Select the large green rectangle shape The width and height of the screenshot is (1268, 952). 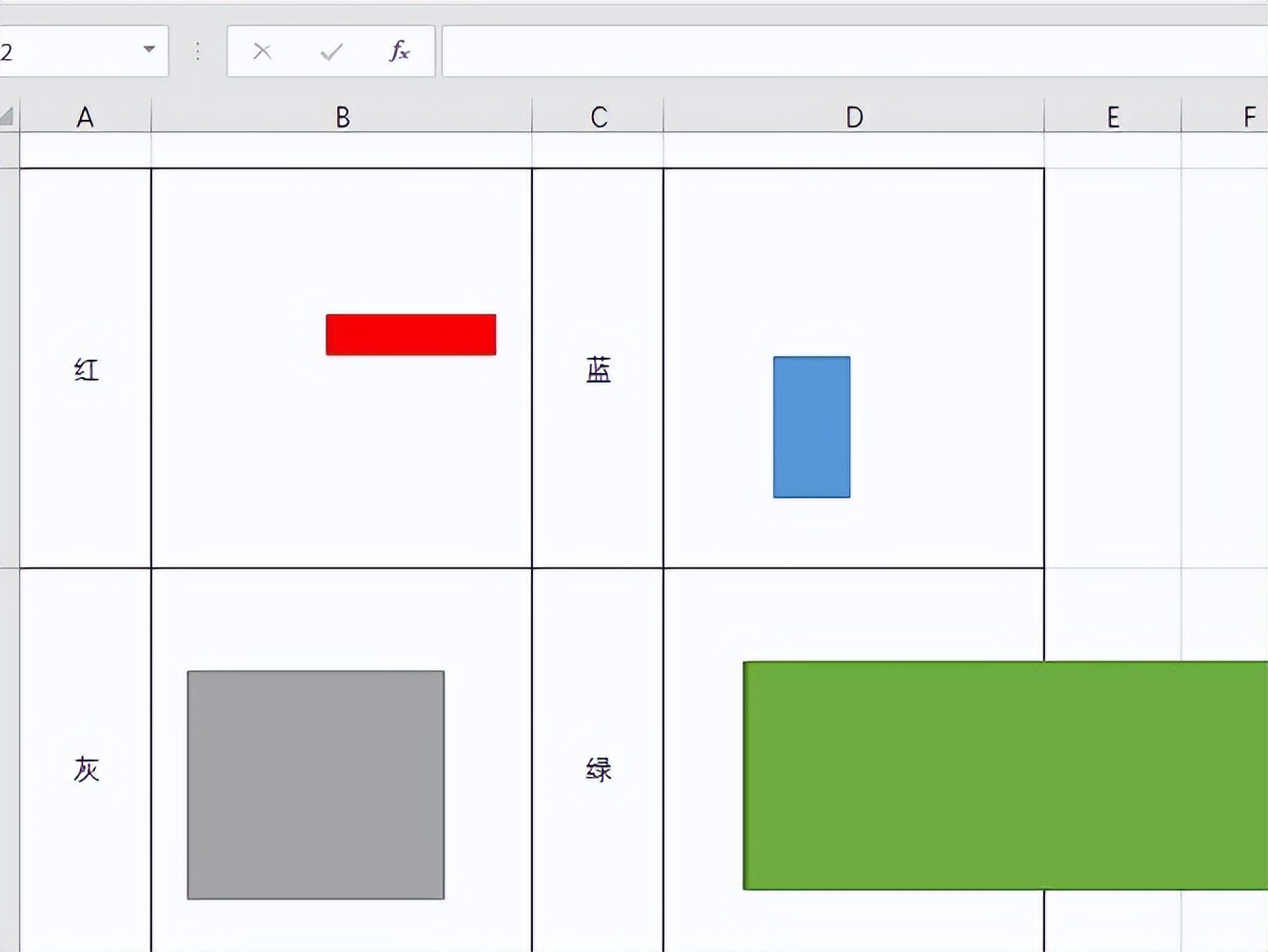coord(1005,776)
